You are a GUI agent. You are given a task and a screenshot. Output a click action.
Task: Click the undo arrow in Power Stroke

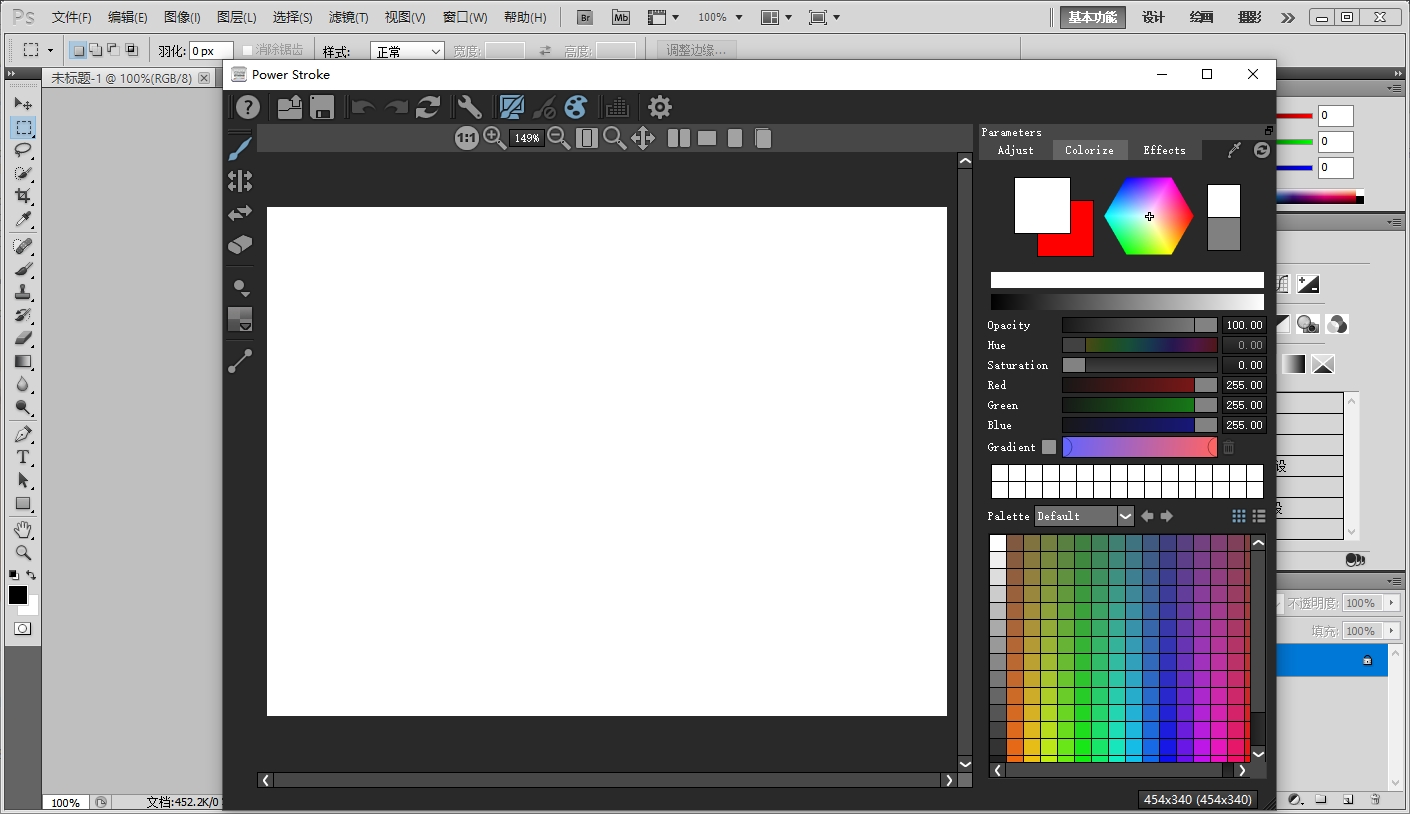[363, 107]
